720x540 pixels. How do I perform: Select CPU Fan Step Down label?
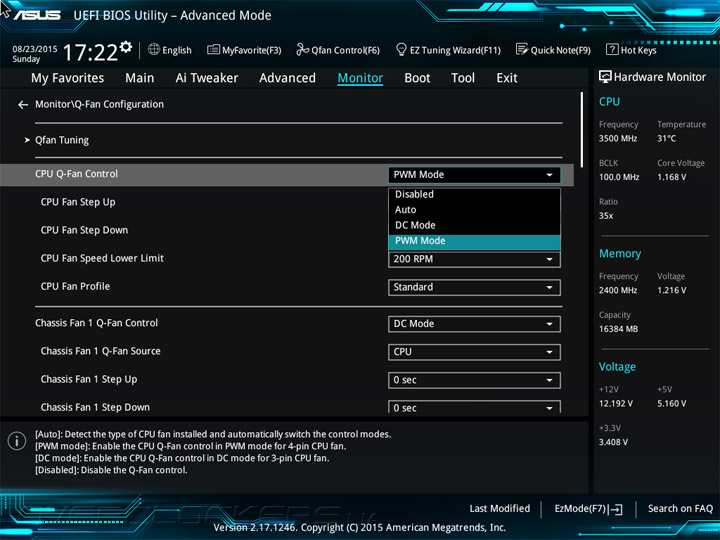[84, 231]
